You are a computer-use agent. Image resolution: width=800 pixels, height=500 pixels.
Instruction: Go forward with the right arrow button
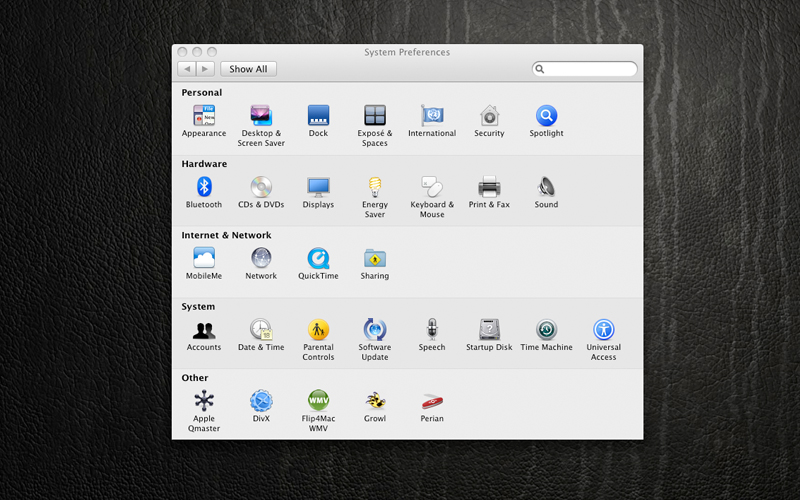click(x=205, y=69)
